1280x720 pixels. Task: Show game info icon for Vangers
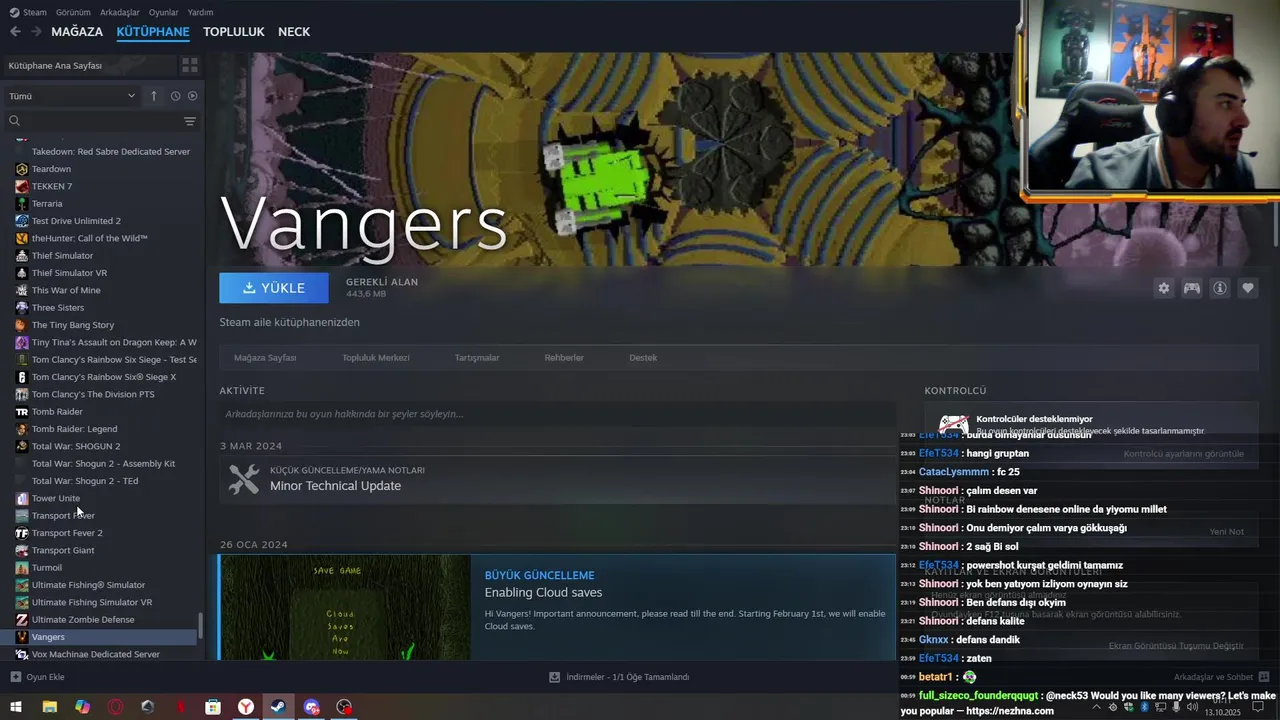tap(1220, 288)
